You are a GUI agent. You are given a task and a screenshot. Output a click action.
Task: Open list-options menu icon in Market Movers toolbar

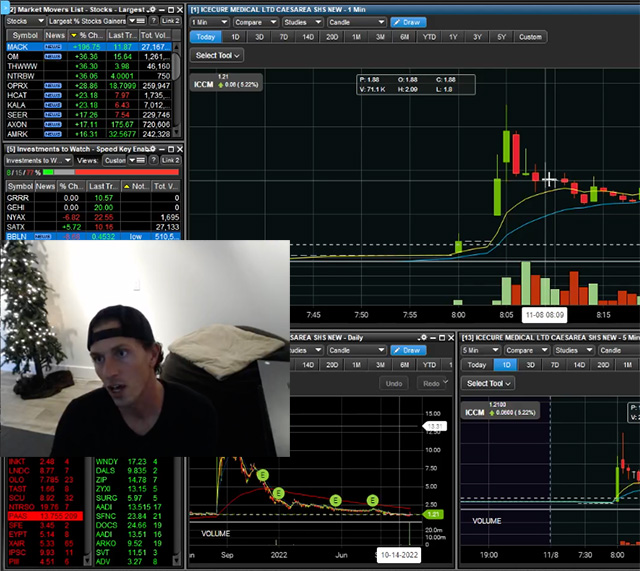[x=138, y=21]
